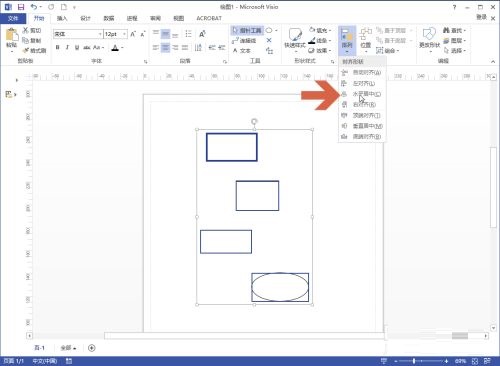Click the ellipse shape on the canvas

(280, 287)
